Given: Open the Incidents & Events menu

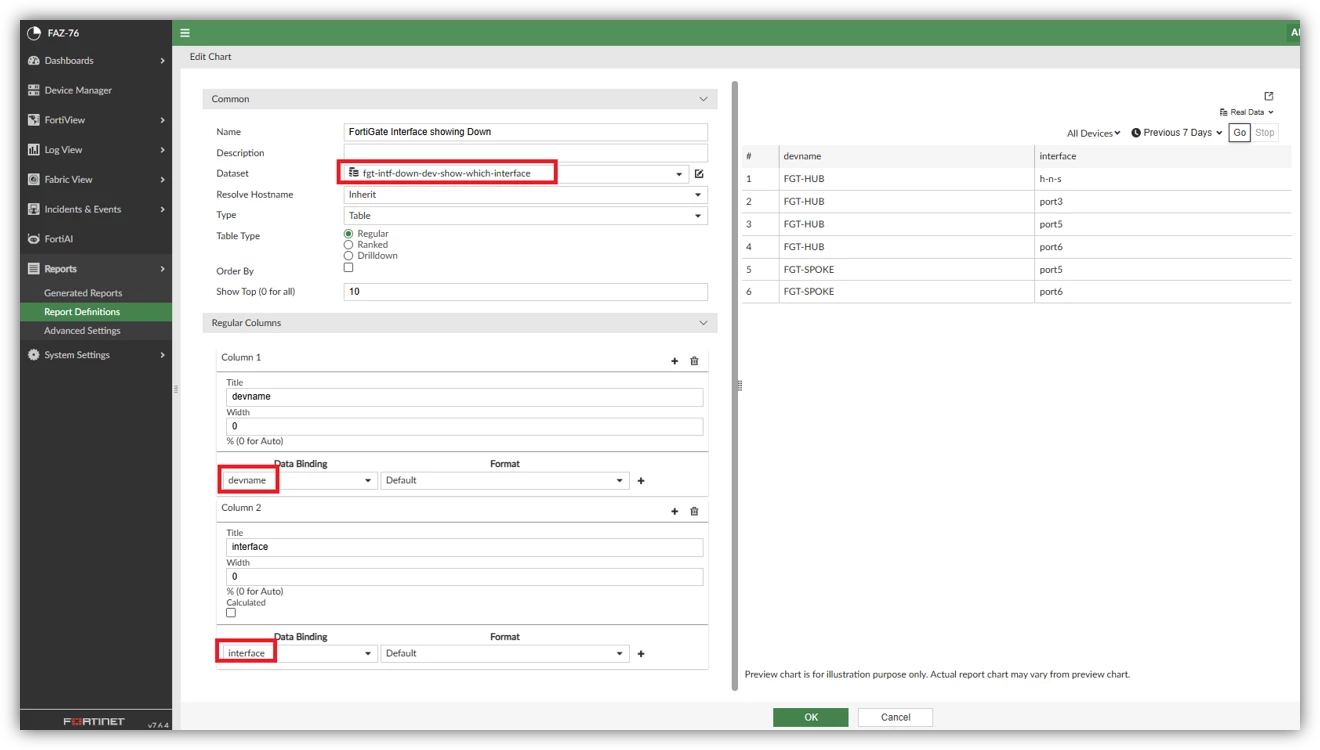Looking at the screenshot, I should [x=96, y=209].
